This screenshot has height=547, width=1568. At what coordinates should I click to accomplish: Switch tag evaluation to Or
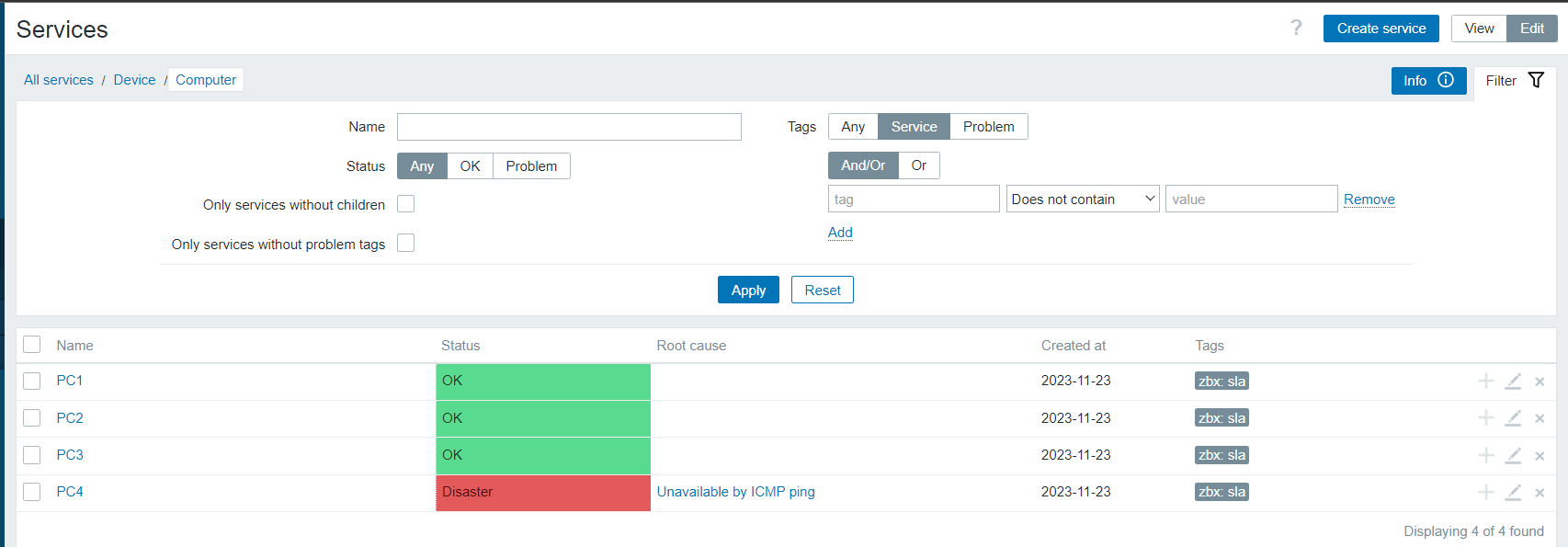[x=918, y=165]
